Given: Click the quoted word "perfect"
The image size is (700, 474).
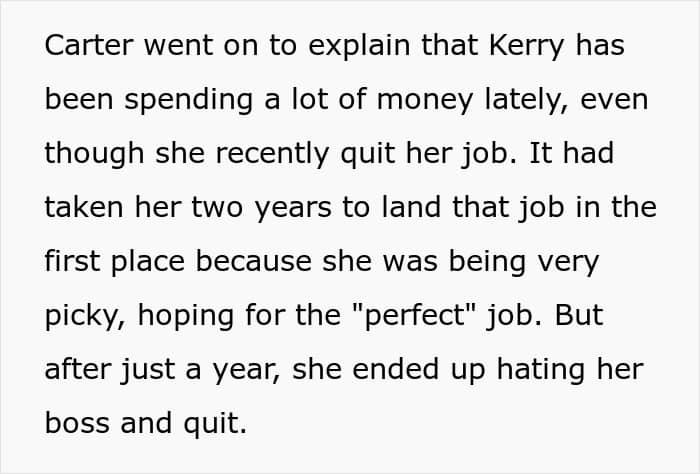Looking at the screenshot, I should [x=416, y=316].
